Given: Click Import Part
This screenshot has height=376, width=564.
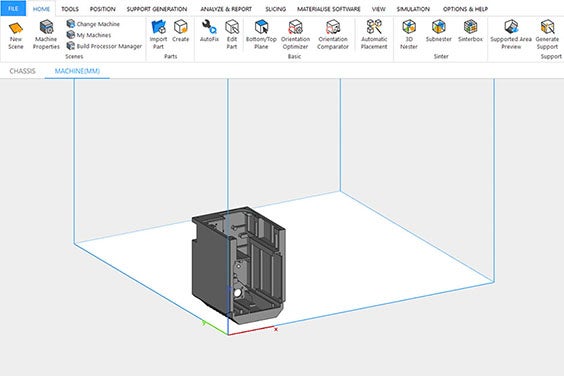Looking at the screenshot, I should coord(158,35).
